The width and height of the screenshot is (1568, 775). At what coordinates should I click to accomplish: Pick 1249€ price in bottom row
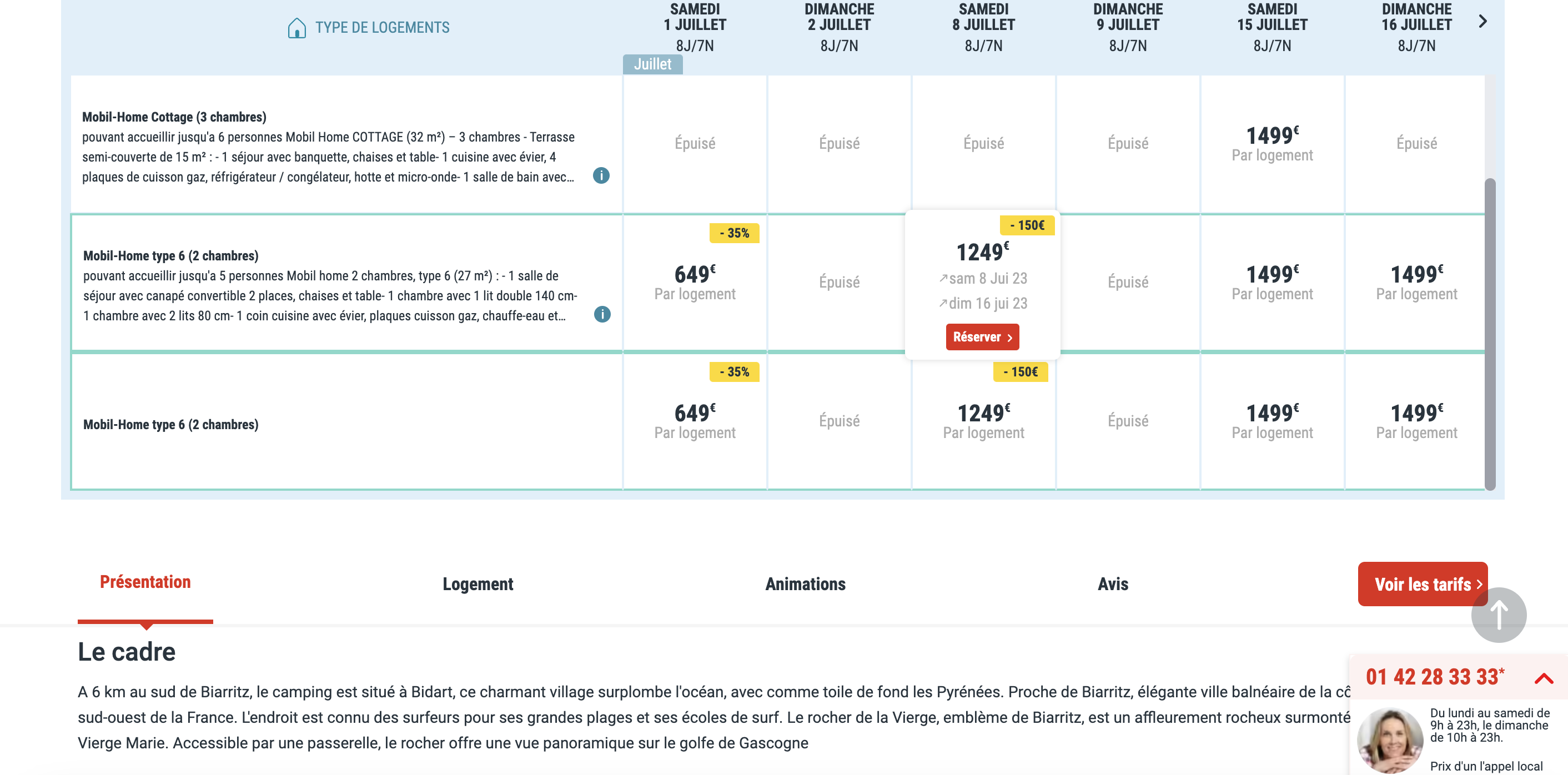tap(983, 421)
